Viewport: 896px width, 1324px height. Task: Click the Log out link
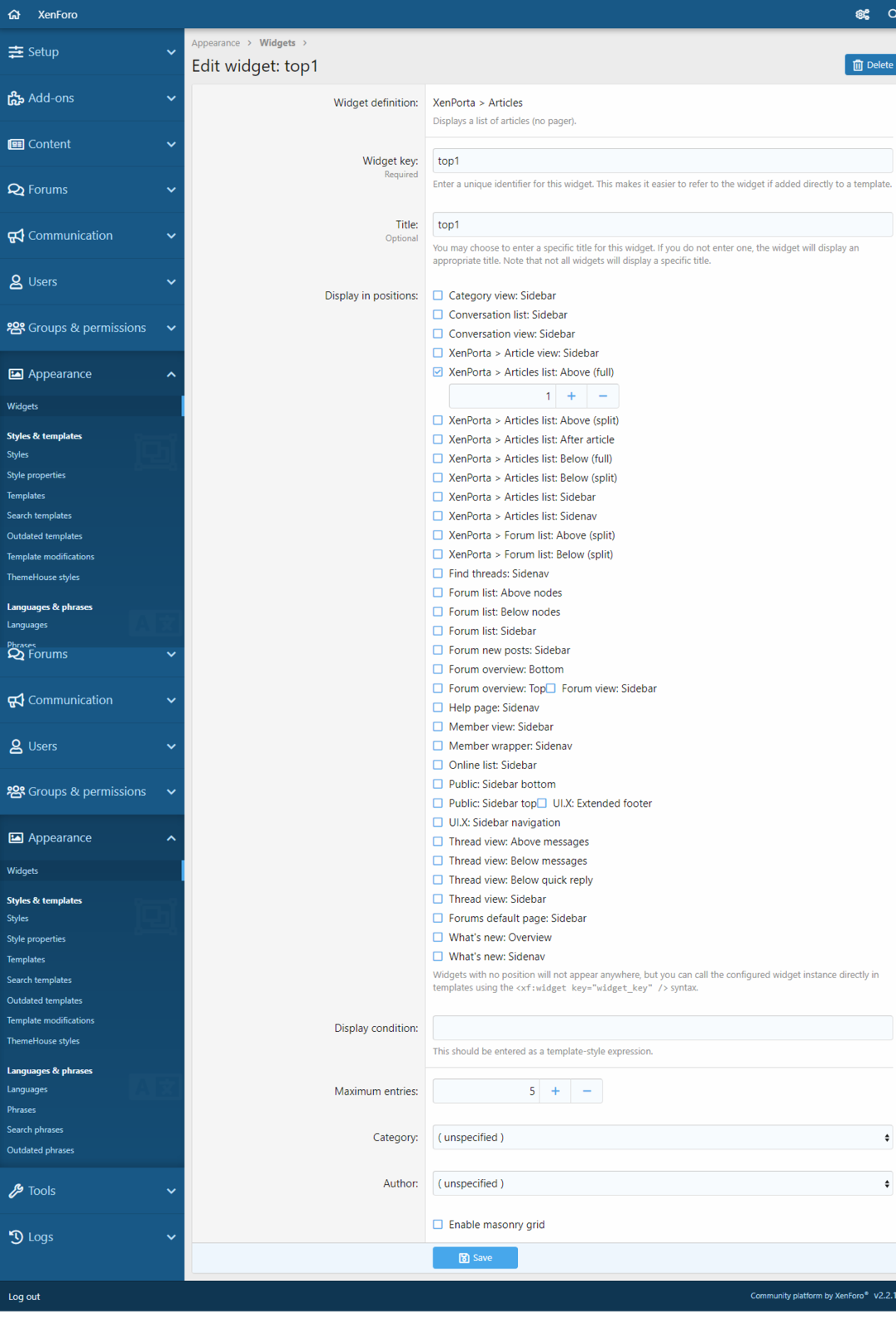pyautogui.click(x=24, y=1297)
